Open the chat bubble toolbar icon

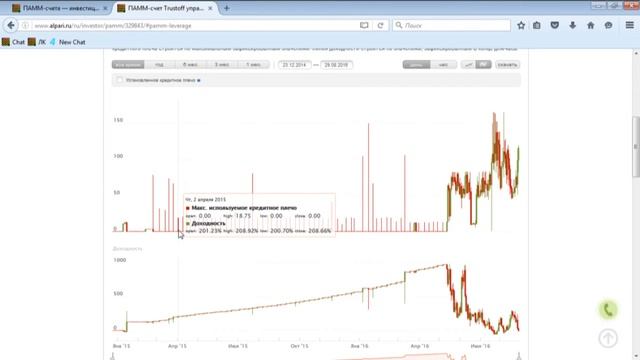pos(609,25)
